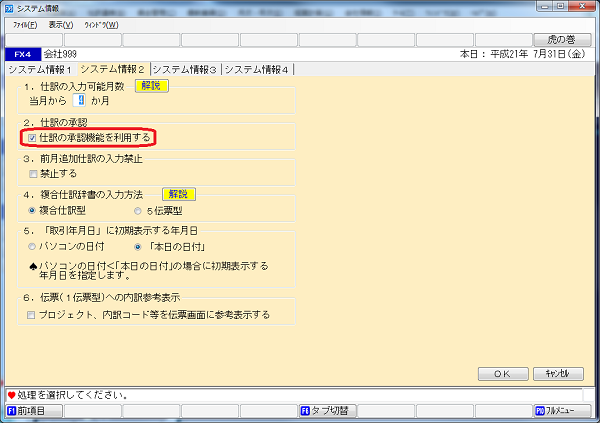
Task: Open the 表示(V) menu
Action: tap(61, 25)
